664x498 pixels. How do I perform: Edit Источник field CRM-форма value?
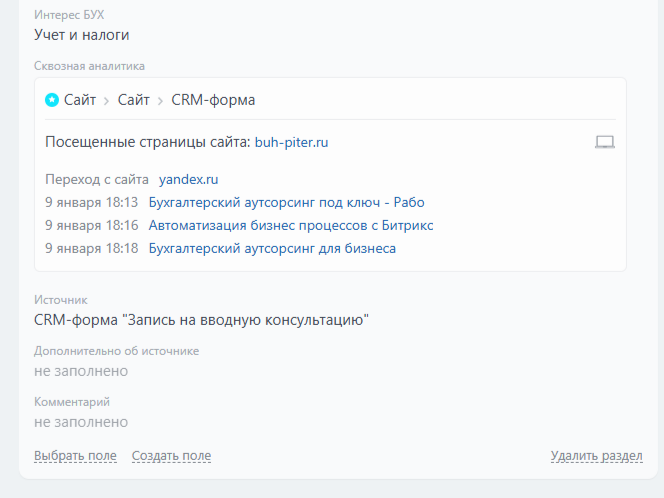click(201, 320)
